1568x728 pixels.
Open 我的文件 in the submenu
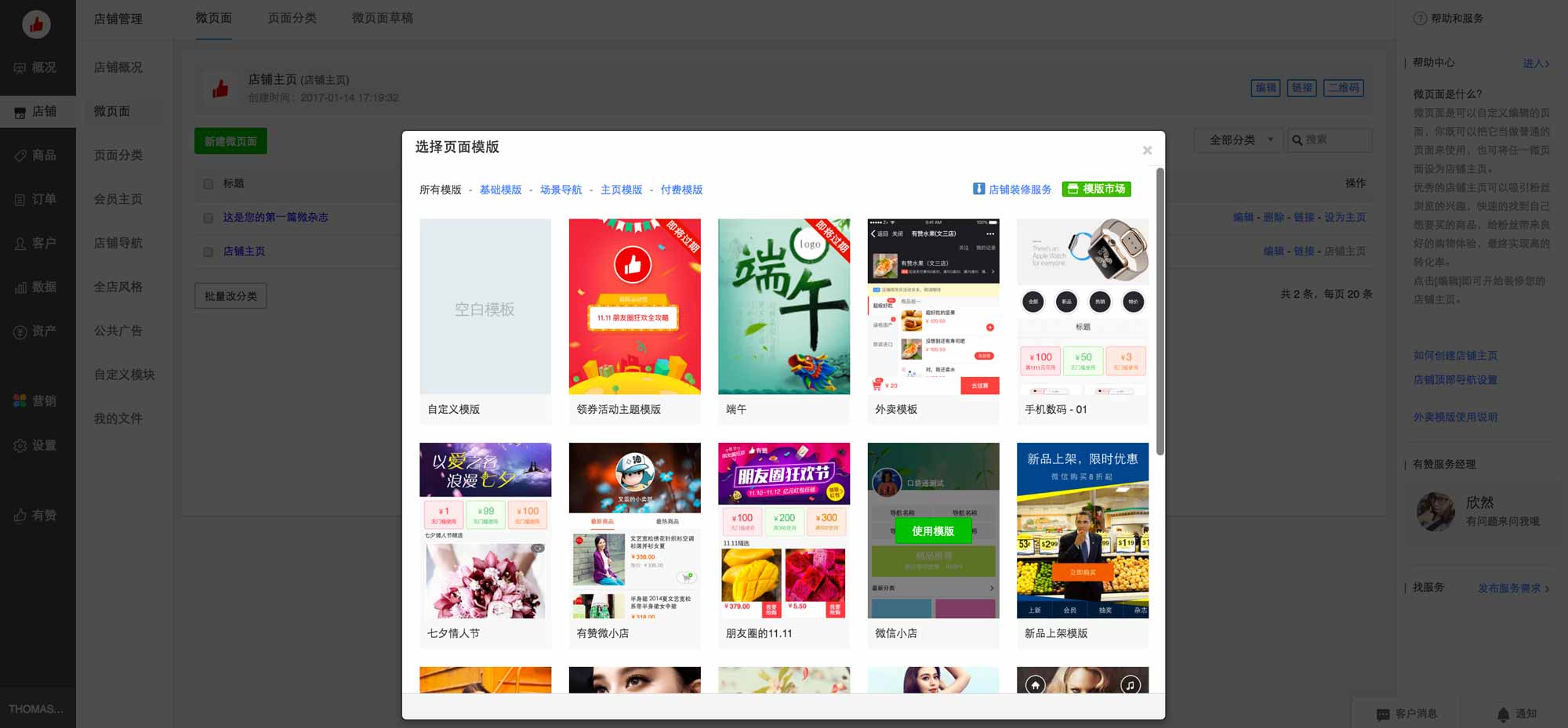pos(118,418)
